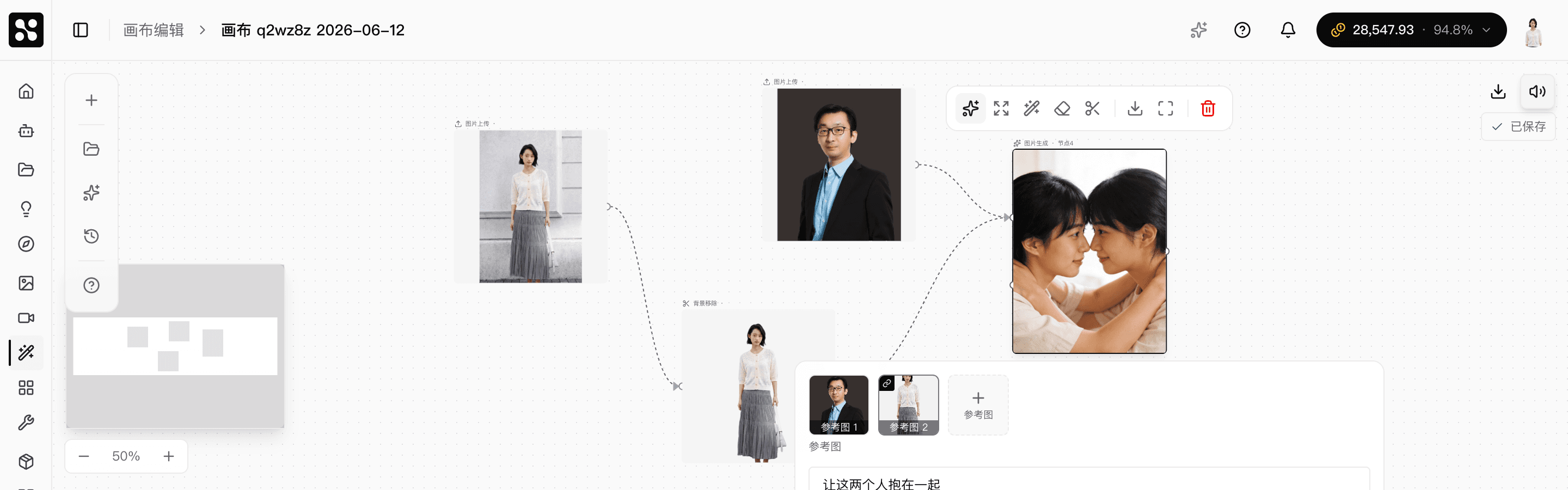The width and height of the screenshot is (1568, 490).
Task: Select the 参考图 1 thumbnail
Action: pyautogui.click(x=839, y=405)
